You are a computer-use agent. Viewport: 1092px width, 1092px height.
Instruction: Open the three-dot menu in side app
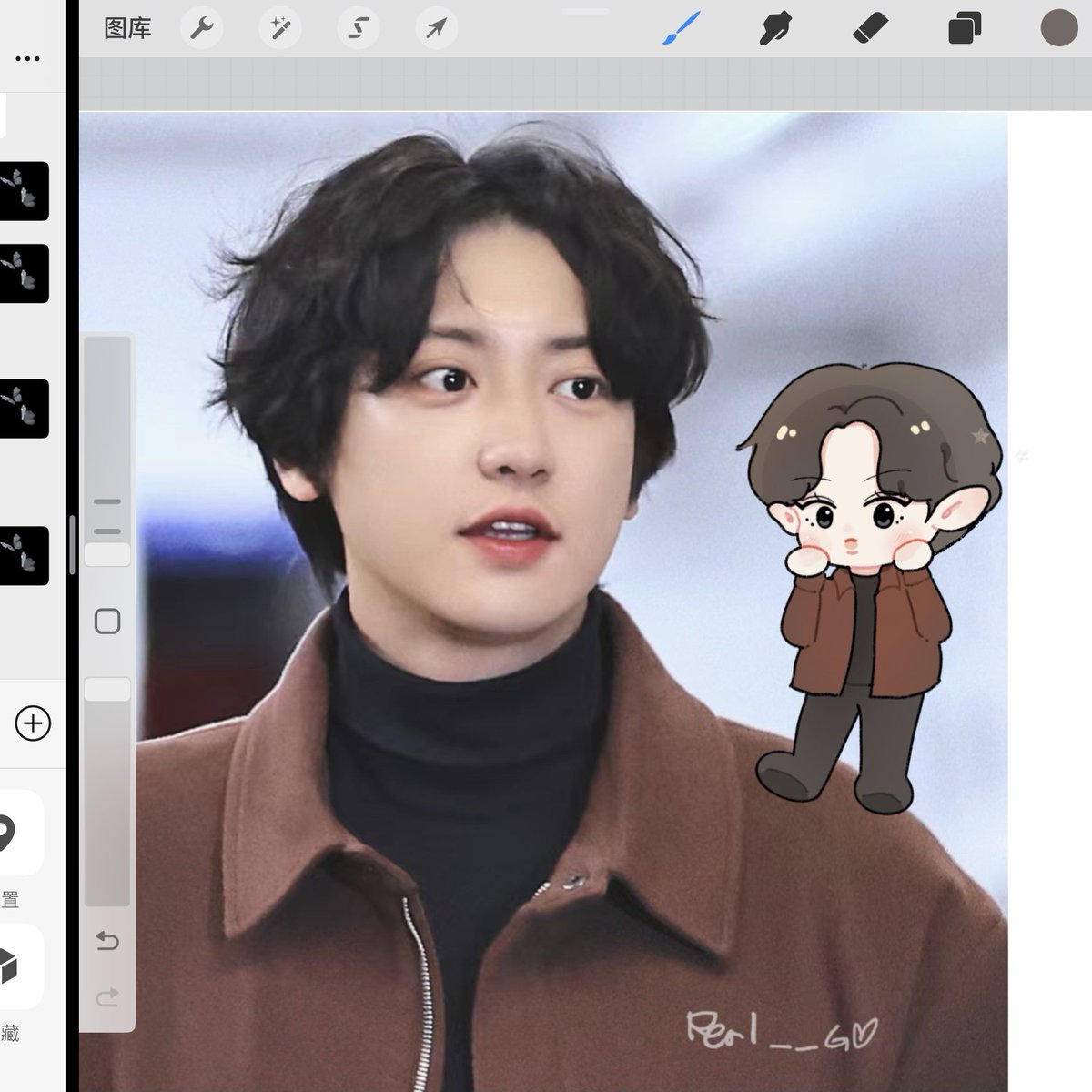pos(27,59)
